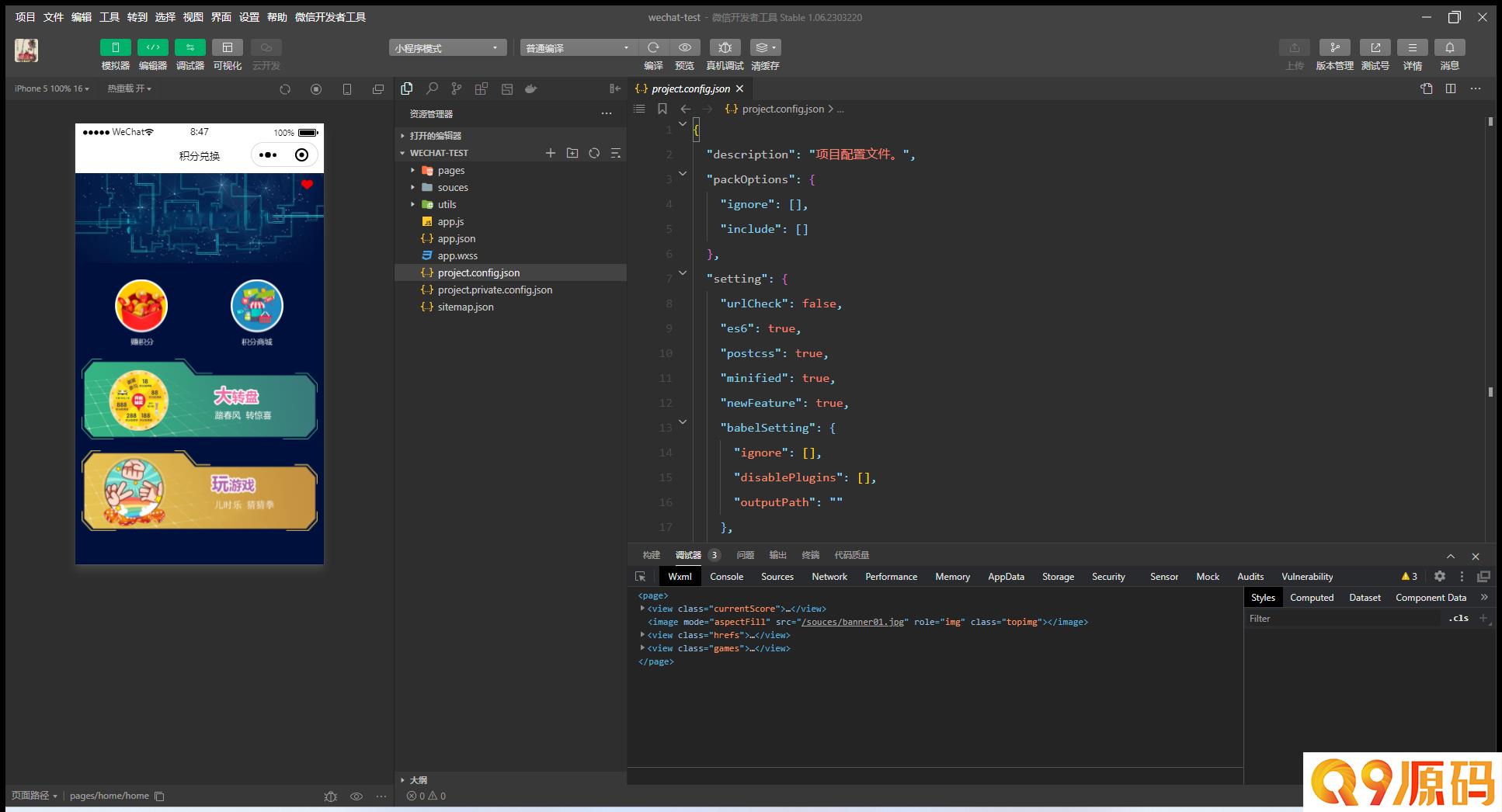Viewport: 1502px width, 812px height.
Task: Click the devtools settings gear icon
Action: 1440,576
